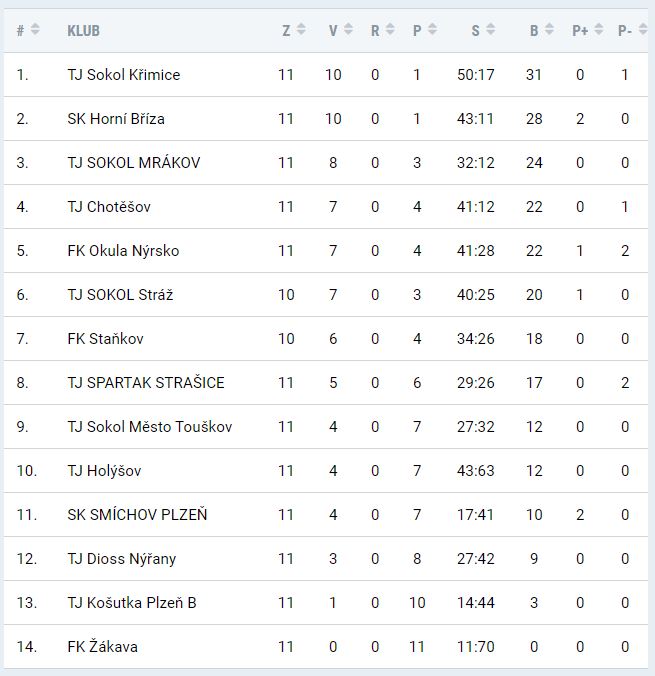Open TJ Sokol Křimice club link

pos(124,75)
